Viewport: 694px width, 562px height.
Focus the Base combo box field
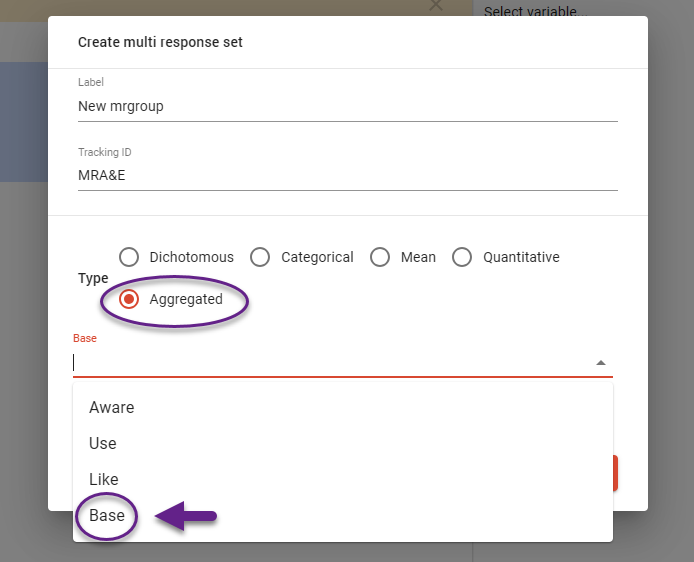tap(330, 363)
